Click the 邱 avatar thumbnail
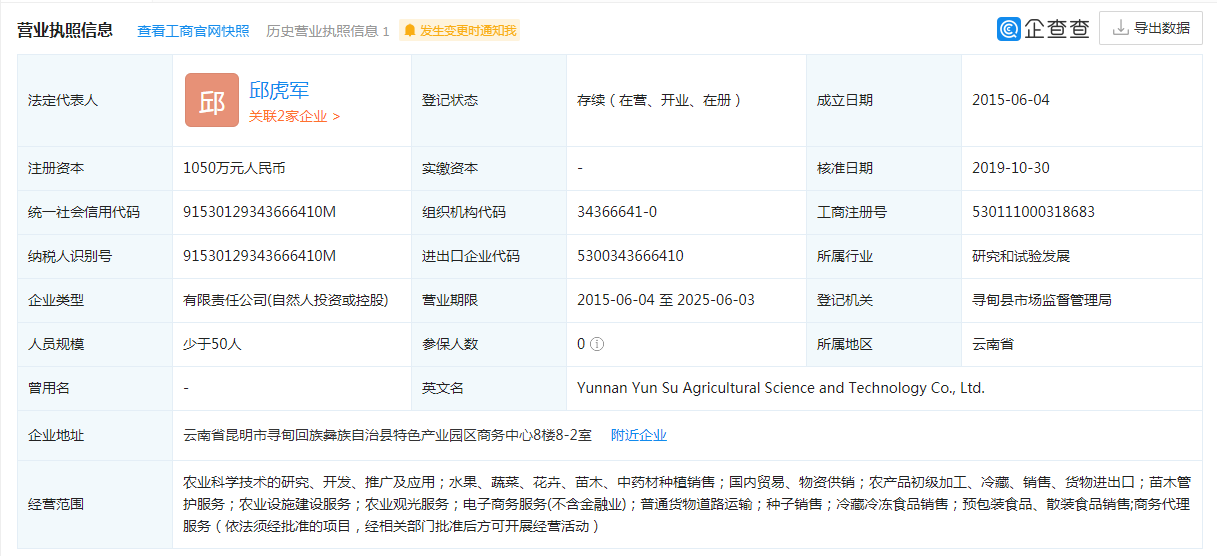The image size is (1217, 556). pos(212,100)
